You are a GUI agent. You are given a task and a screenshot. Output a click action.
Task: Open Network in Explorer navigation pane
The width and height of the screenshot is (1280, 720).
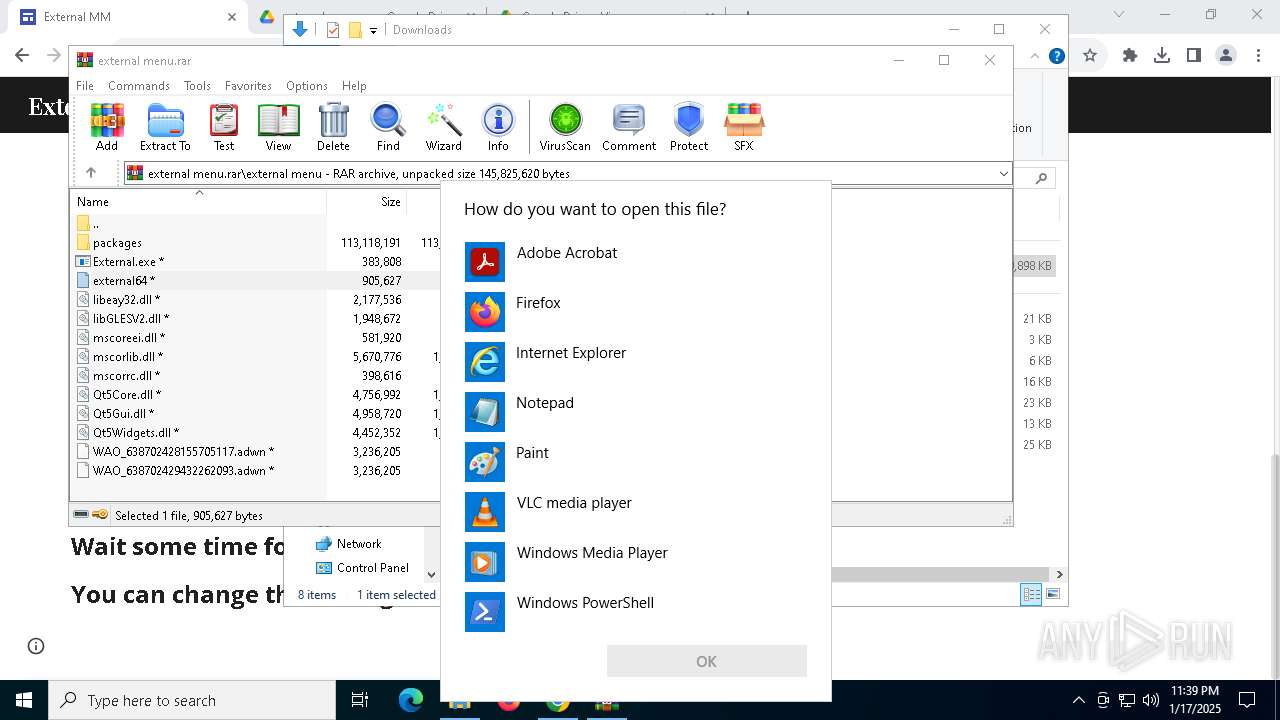[348, 543]
